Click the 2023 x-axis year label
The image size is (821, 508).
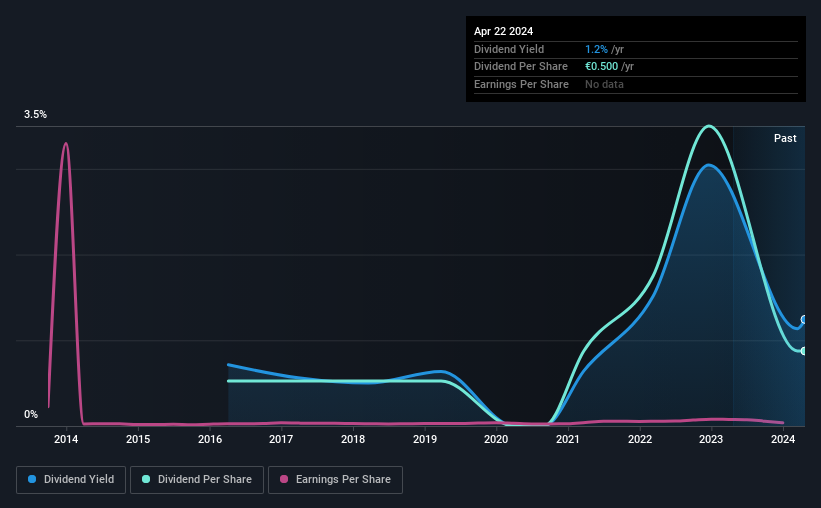pos(711,439)
